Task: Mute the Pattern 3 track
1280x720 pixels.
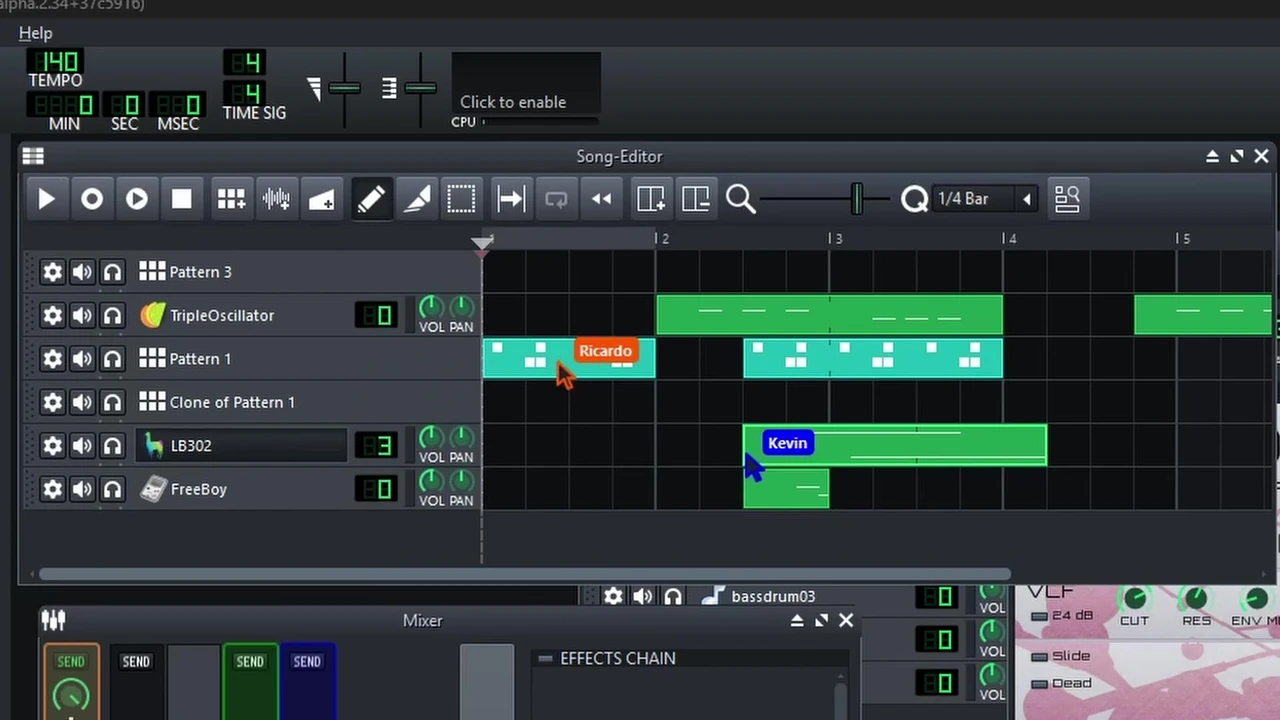Action: tap(82, 272)
